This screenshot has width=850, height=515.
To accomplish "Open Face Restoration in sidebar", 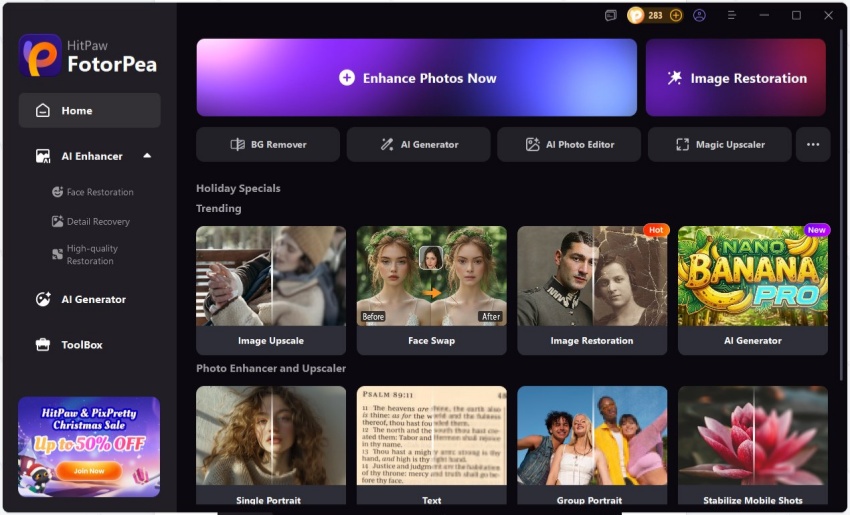I will coord(93,192).
